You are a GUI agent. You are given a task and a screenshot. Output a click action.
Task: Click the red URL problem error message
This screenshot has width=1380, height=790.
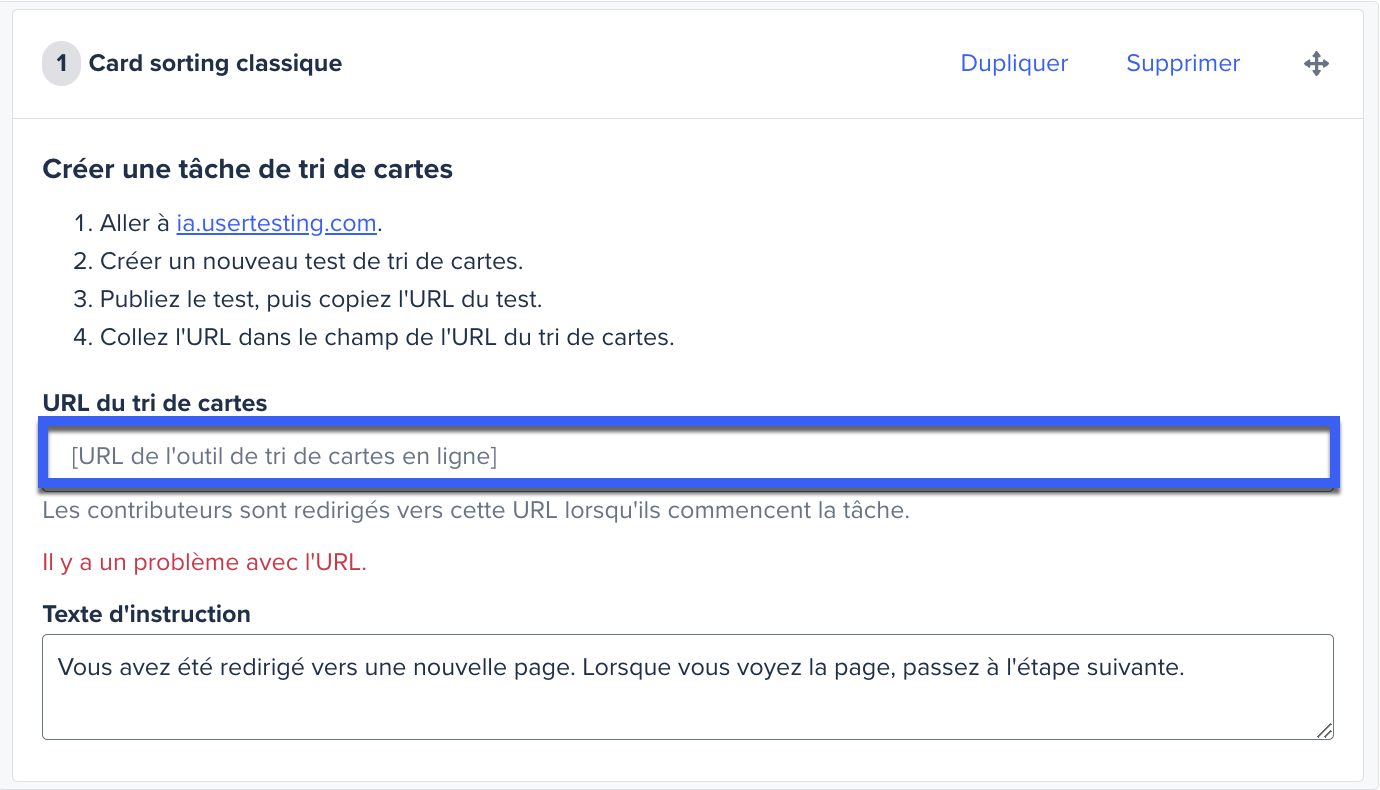(205, 562)
